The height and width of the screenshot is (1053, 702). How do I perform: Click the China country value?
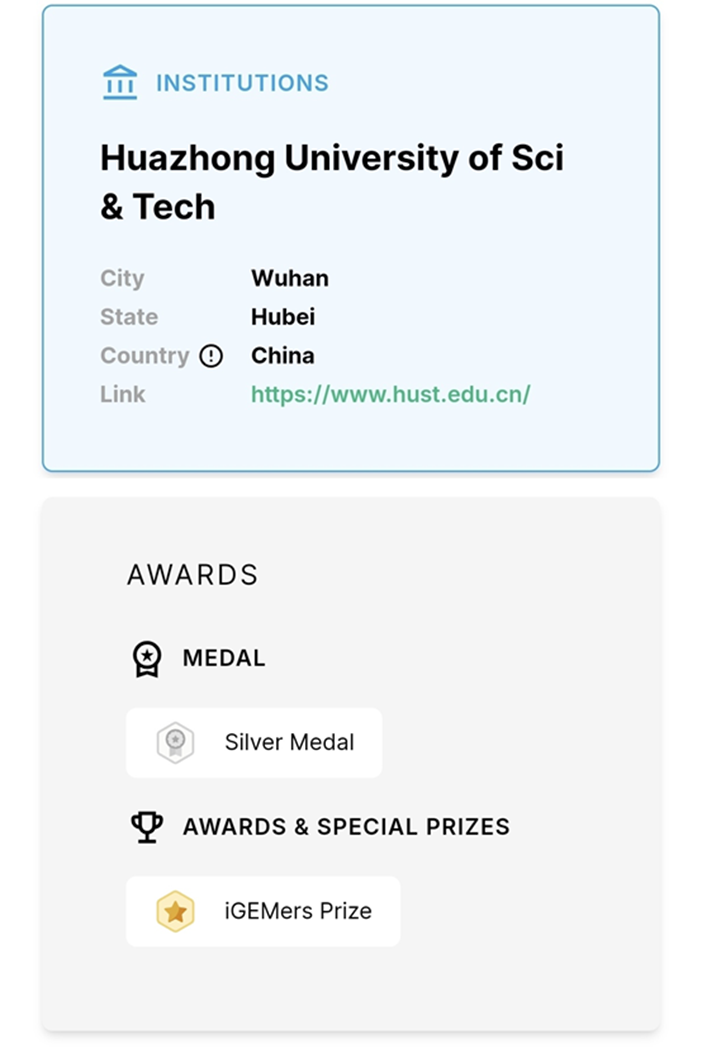click(x=282, y=356)
